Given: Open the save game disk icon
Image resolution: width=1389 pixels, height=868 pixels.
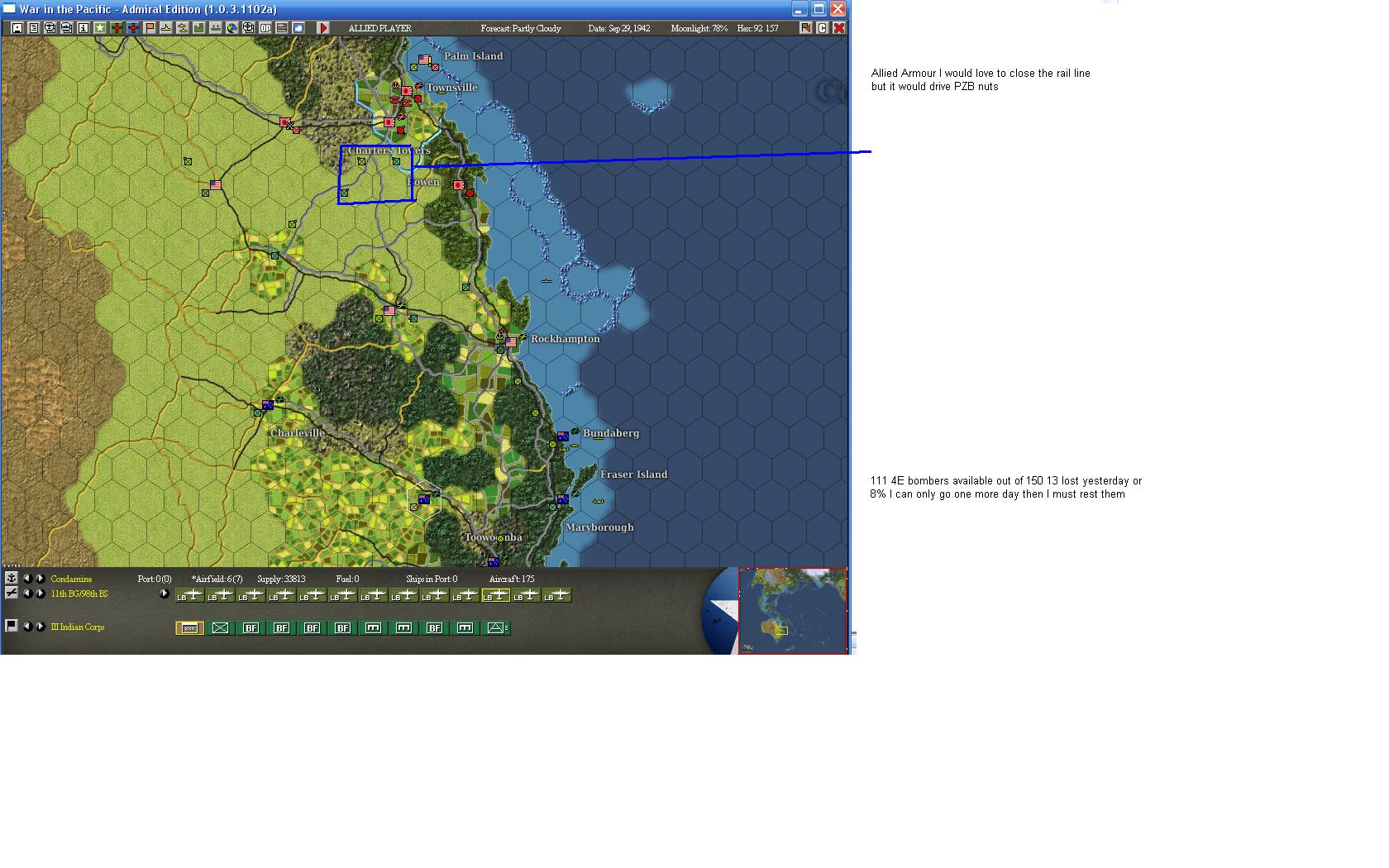Looking at the screenshot, I should (x=17, y=28).
